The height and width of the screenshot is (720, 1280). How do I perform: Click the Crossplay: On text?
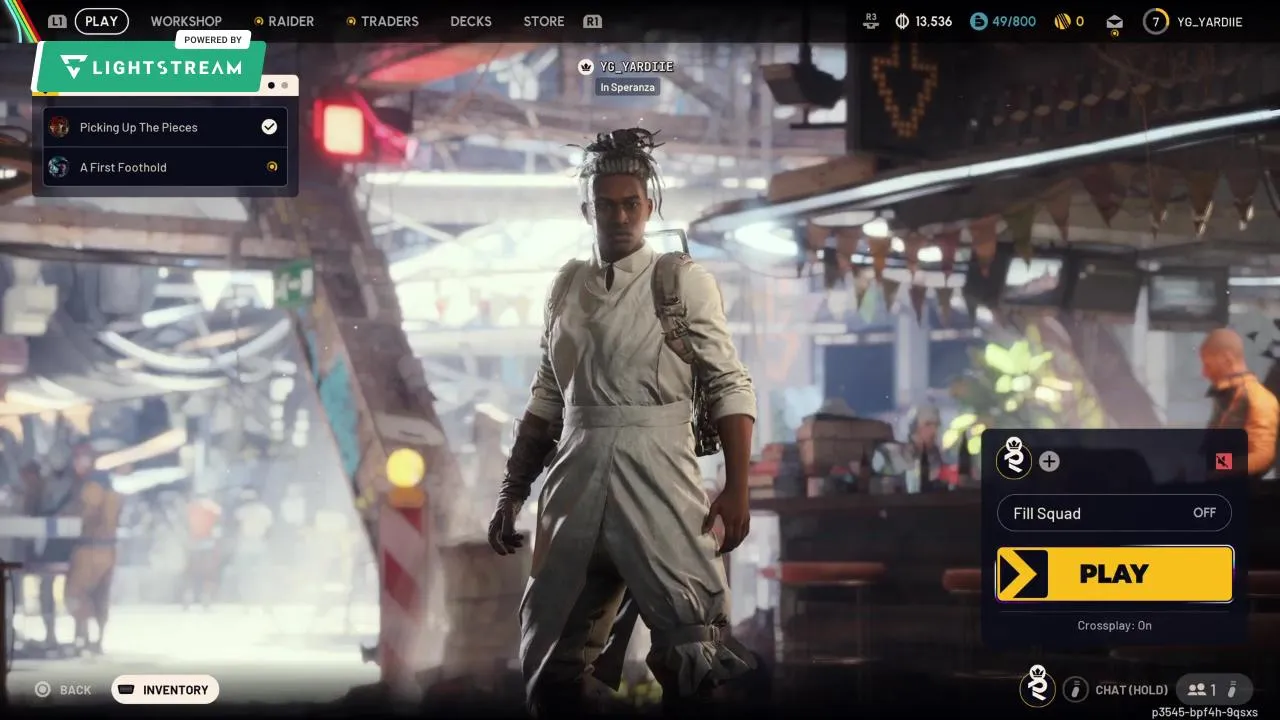[x=1114, y=625]
